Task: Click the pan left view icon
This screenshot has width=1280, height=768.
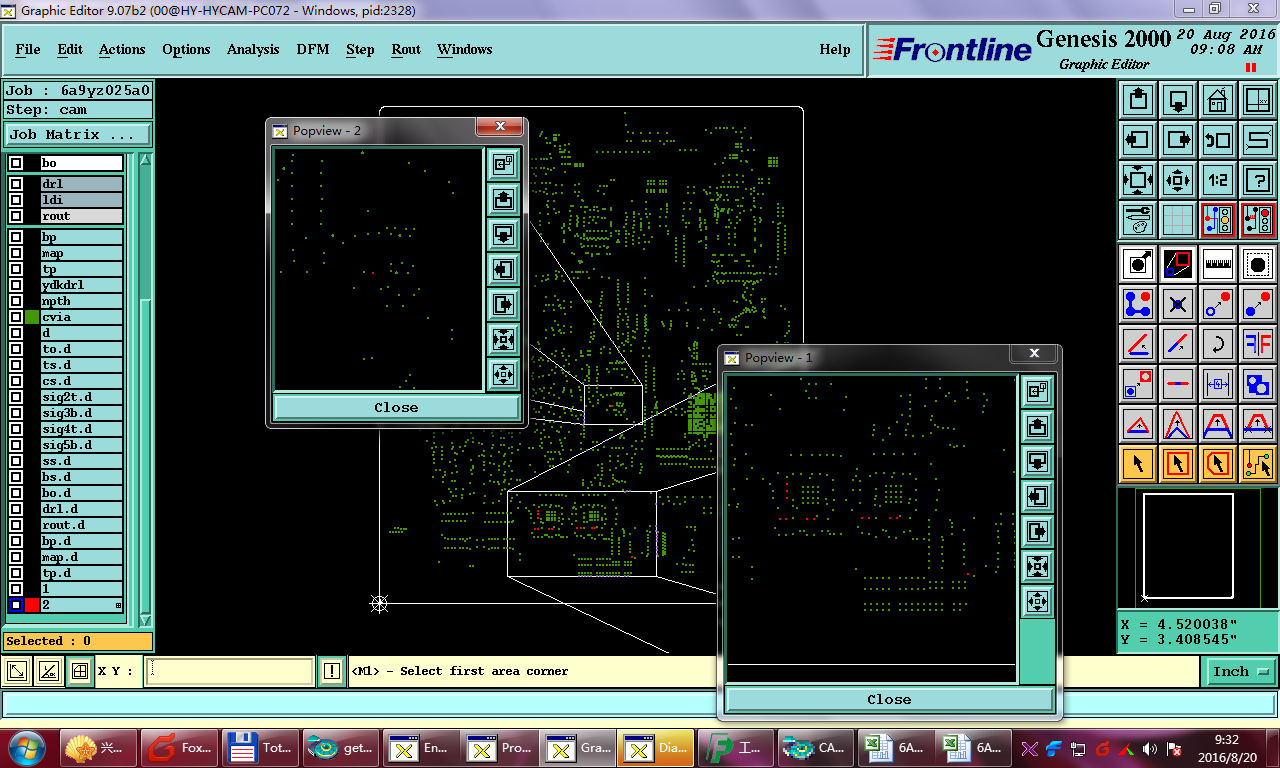Action: 1138,140
